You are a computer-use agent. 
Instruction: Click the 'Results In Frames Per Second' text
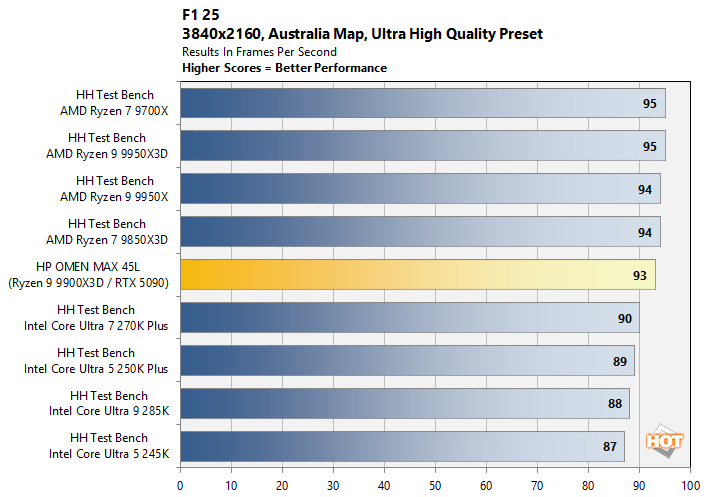259,52
